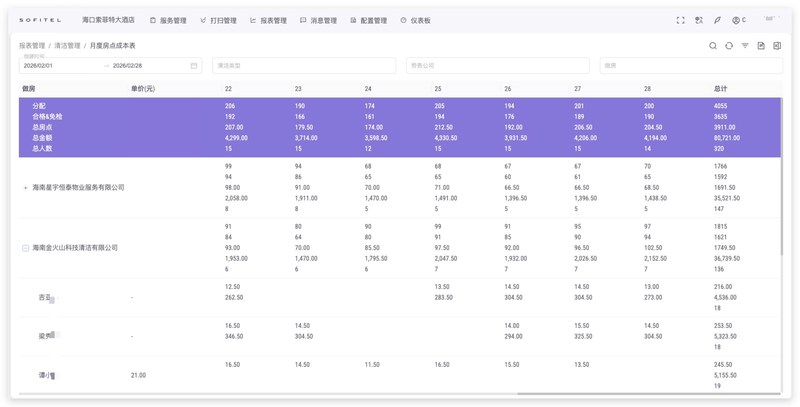
Task: Expand the 海南星宇恒泰物业服务有限公司 row
Action: pyautogui.click(x=26, y=188)
